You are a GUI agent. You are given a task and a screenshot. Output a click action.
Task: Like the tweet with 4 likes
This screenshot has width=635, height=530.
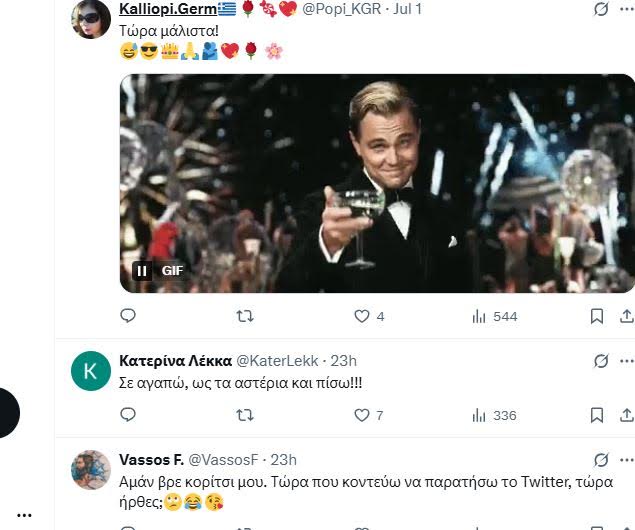(362, 316)
